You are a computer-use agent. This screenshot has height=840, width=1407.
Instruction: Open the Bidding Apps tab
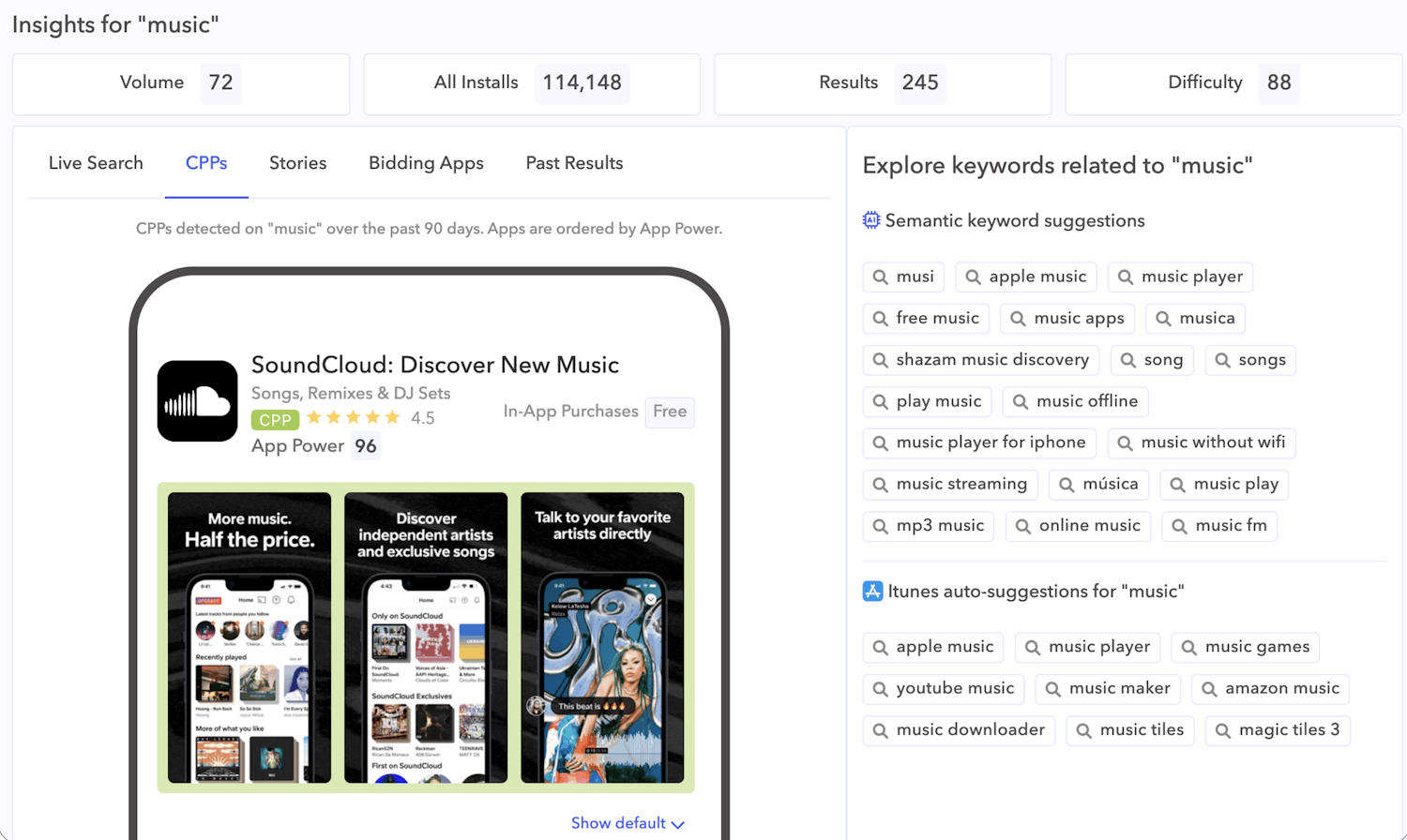pos(425,163)
